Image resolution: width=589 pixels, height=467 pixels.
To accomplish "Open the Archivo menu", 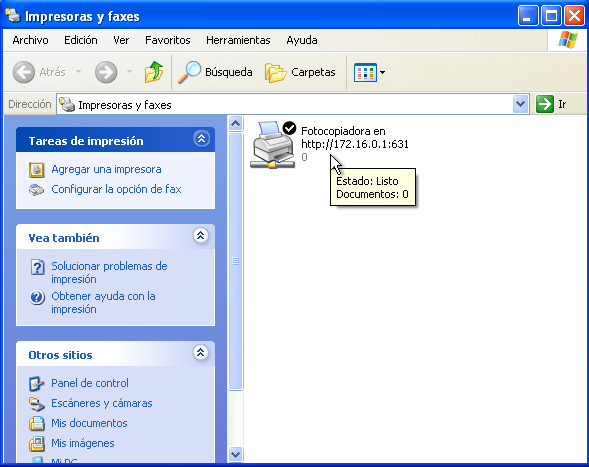I will coord(30,40).
